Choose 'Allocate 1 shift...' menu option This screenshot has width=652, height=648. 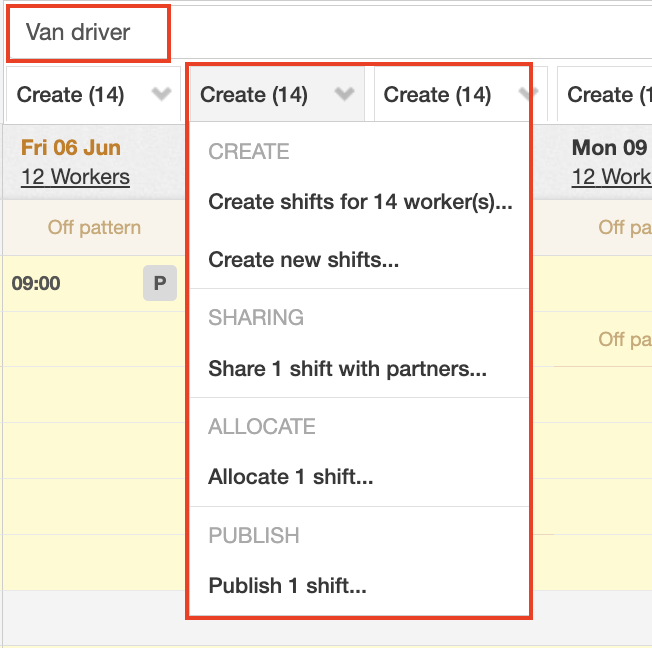[290, 477]
